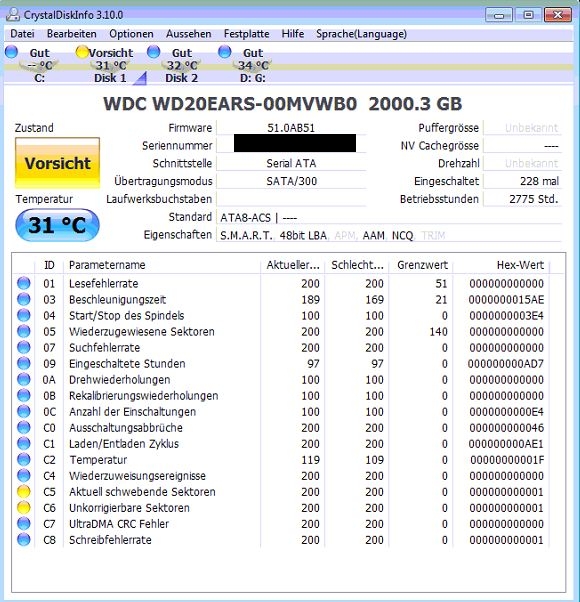Click hex value 000000000AD7 for Eingeschaltete Stunden
This screenshot has width=580, height=602.
[506, 364]
